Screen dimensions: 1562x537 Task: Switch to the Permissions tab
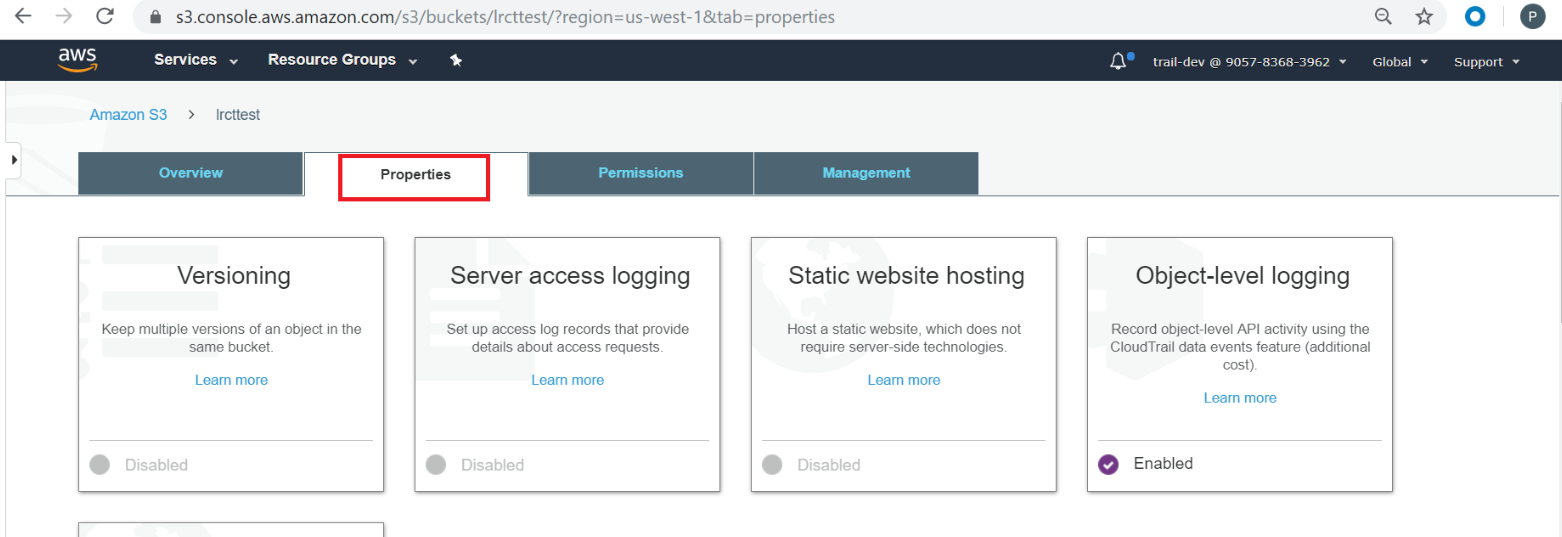tap(641, 173)
